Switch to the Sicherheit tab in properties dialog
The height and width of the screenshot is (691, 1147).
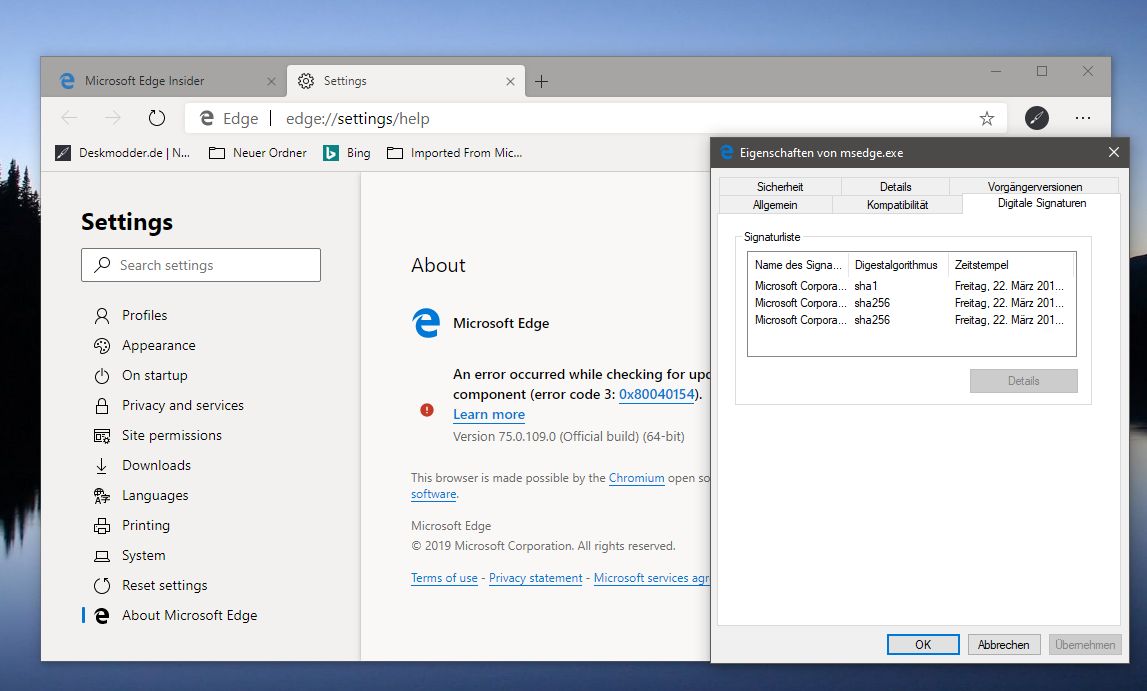[x=780, y=186]
